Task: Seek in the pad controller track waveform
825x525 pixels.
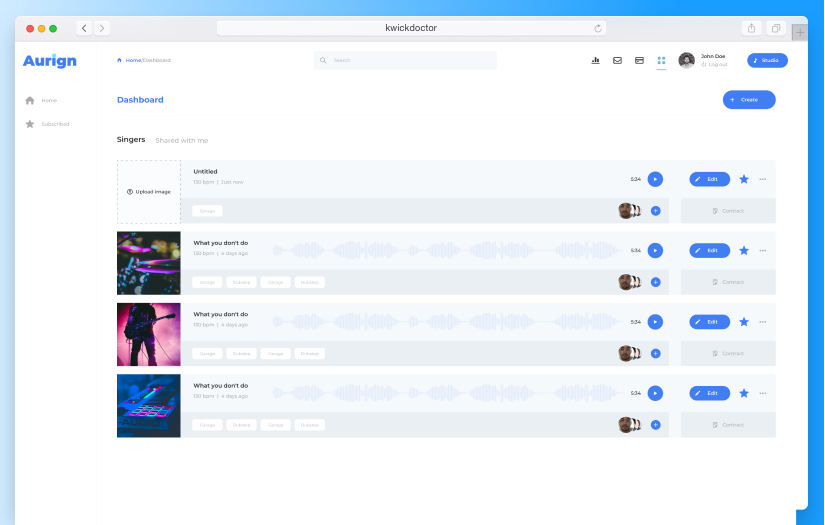Action: (446, 393)
